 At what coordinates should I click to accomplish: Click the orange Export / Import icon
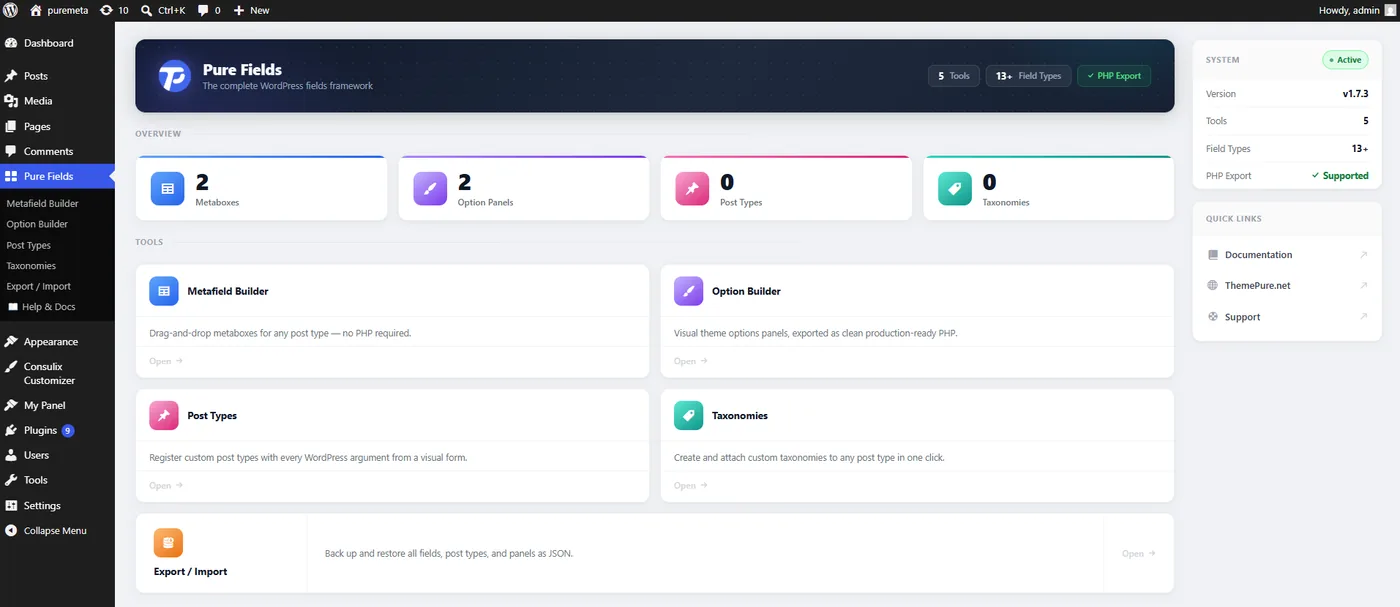[168, 543]
